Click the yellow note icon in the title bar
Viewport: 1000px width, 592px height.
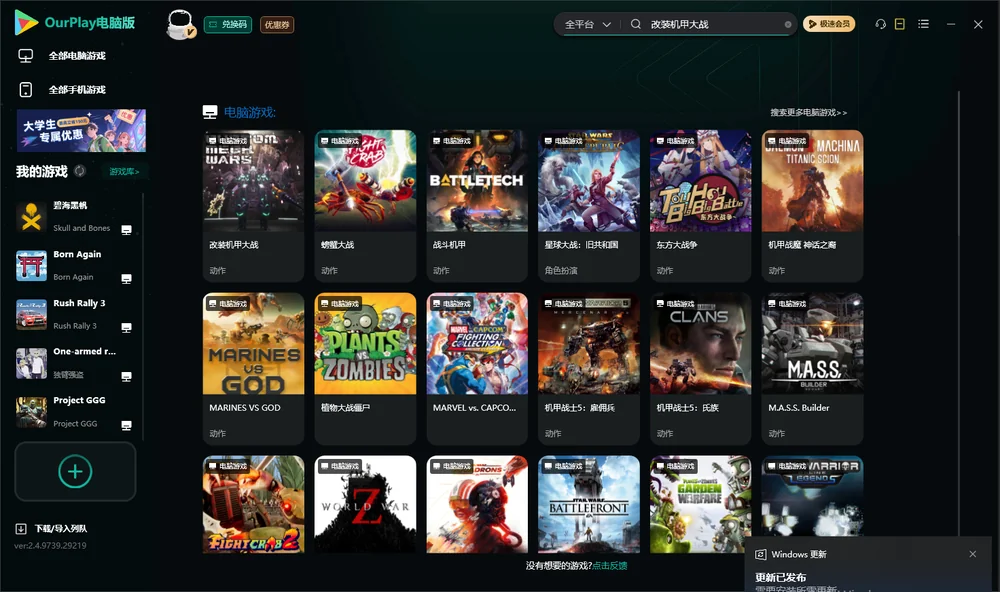pos(900,24)
